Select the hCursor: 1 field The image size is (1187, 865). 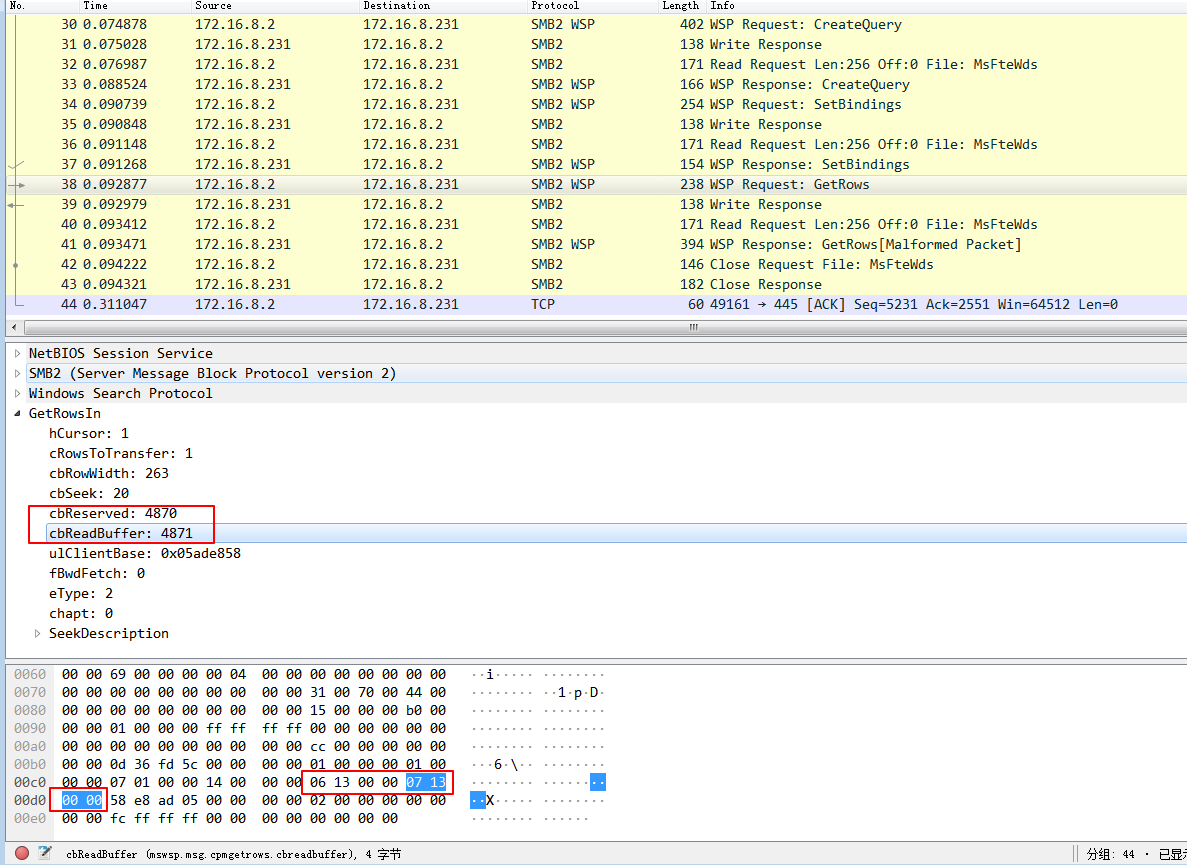89,434
